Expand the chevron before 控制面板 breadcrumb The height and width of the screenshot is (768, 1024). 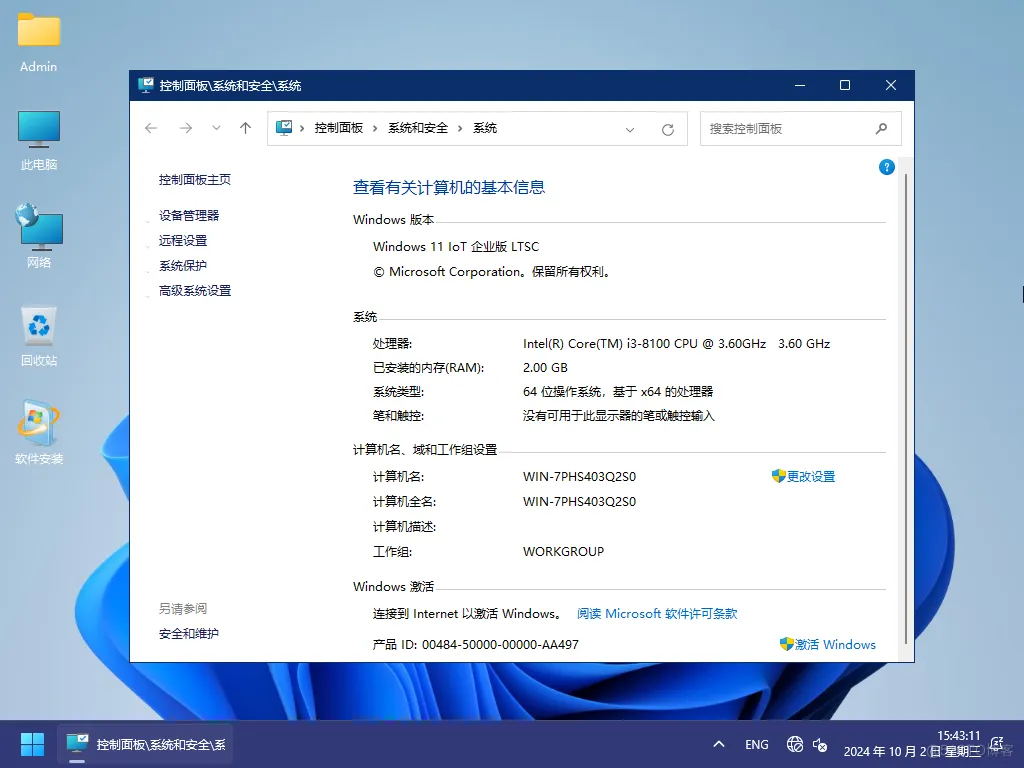click(302, 128)
